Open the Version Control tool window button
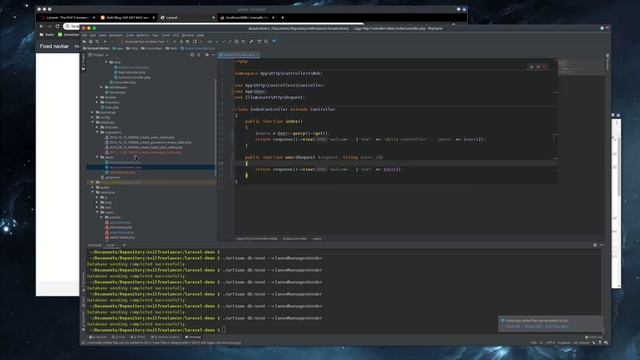 (x=165, y=337)
